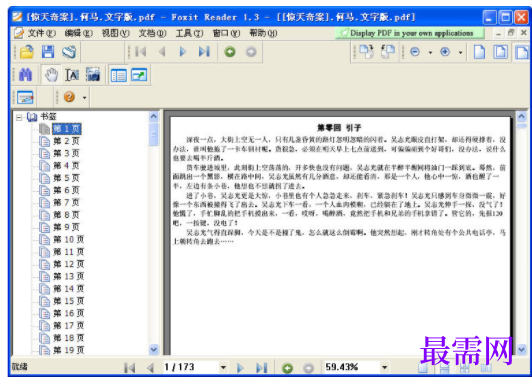This screenshot has height=382, width=532.
Task: Click green previous view button in top toolbar
Action: (x=230, y=52)
